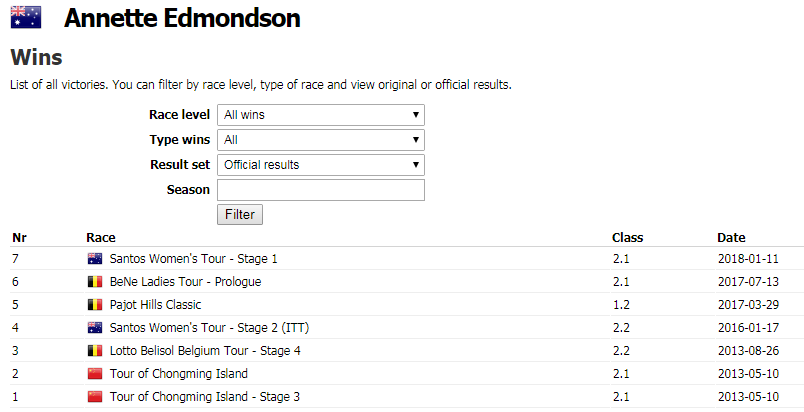Screen dimensions: 804x412
Task: Open the Santos Women's Tour - Stage 1 link
Action: [x=193, y=259]
